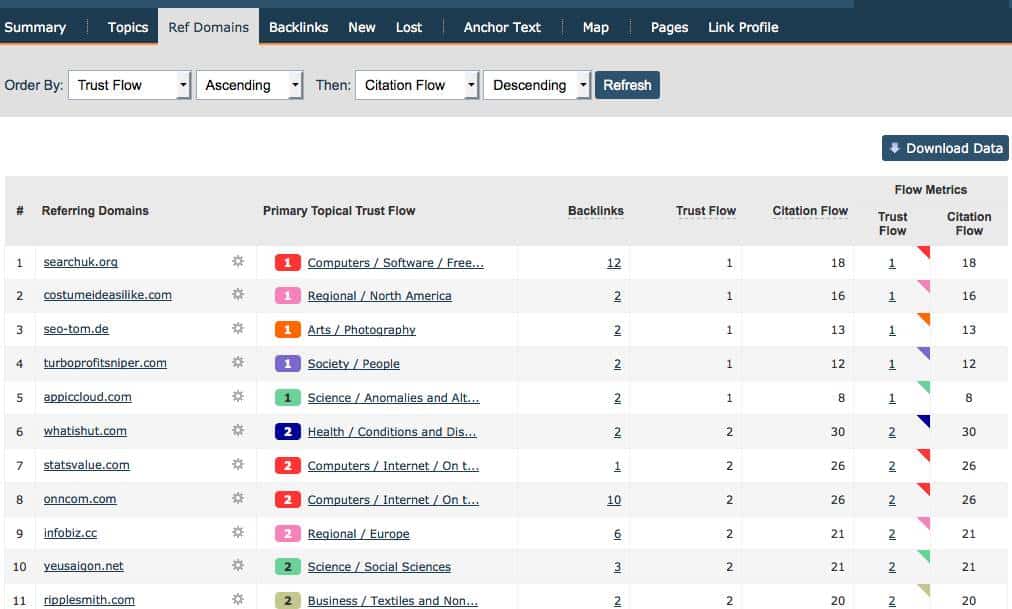Open the Pages tab
The height and width of the screenshot is (609, 1012).
669,27
